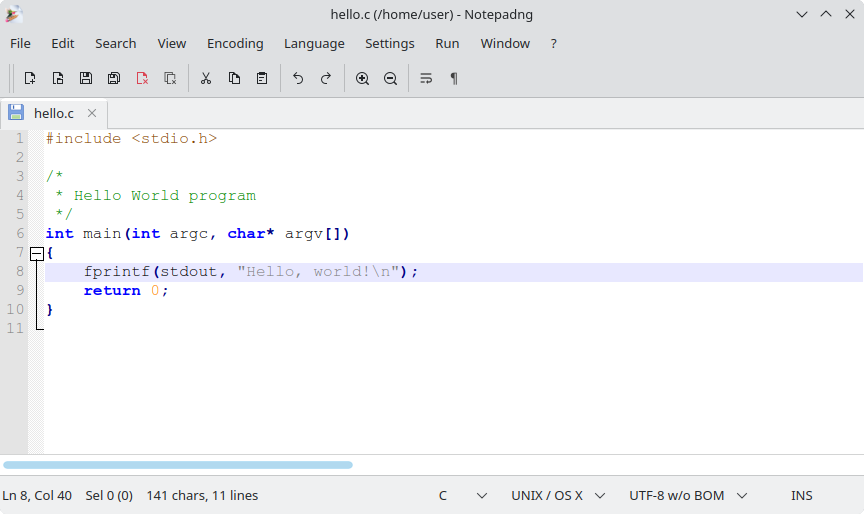Click the Paste clipboard icon
The image size is (864, 514).
262,78
